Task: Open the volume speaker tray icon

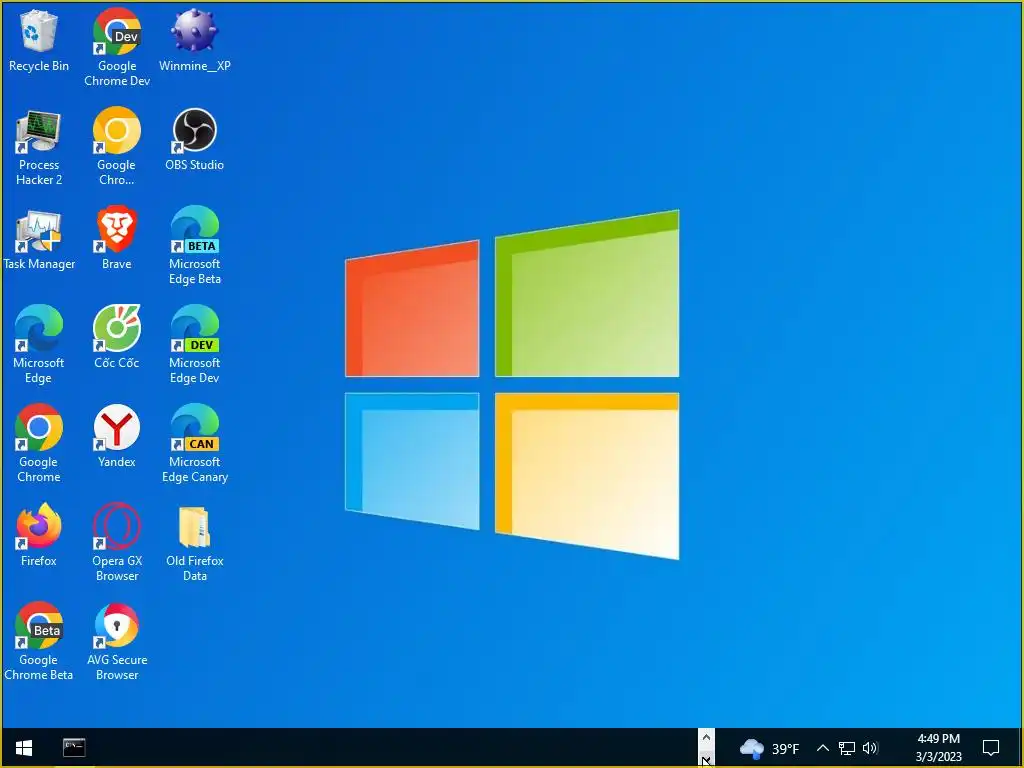Action: [871, 748]
